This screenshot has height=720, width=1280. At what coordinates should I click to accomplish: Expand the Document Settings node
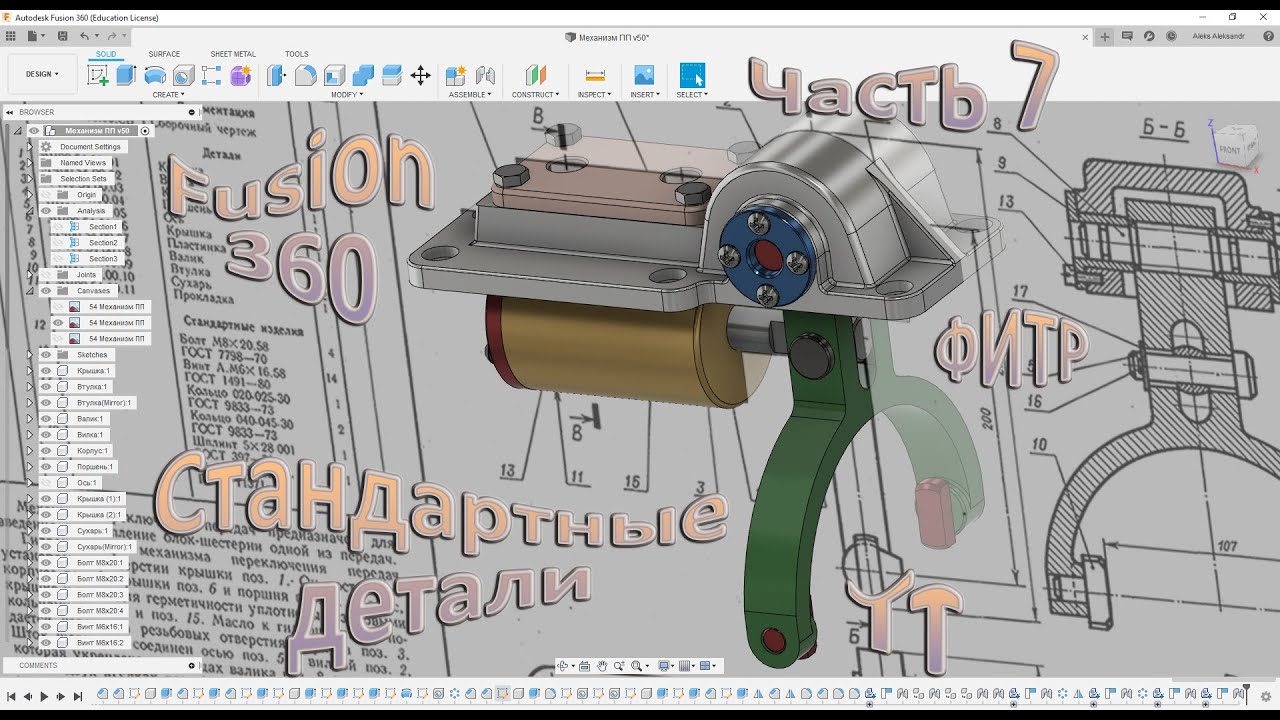pyautogui.click(x=29, y=147)
